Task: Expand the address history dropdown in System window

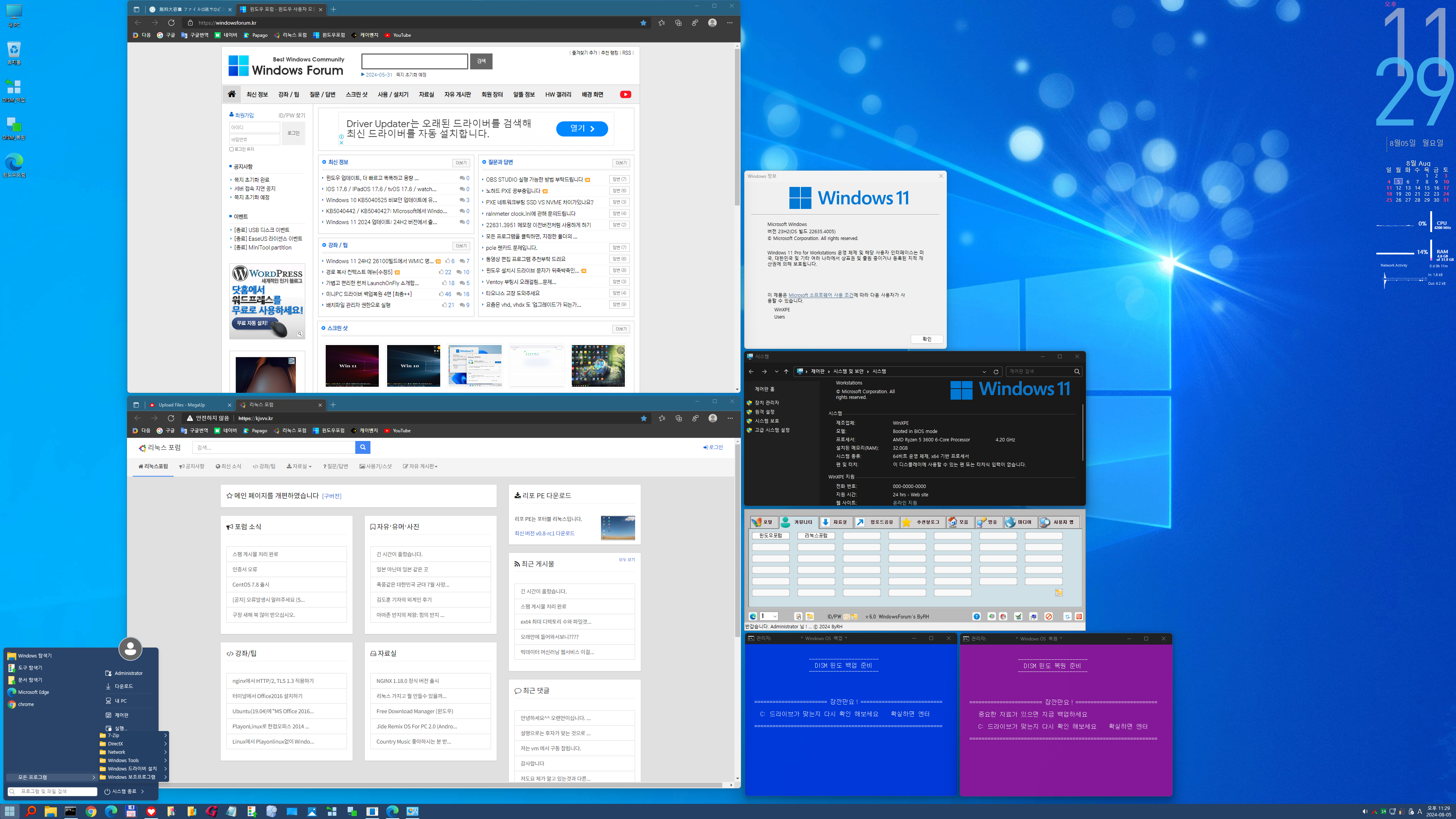Action: click(984, 371)
